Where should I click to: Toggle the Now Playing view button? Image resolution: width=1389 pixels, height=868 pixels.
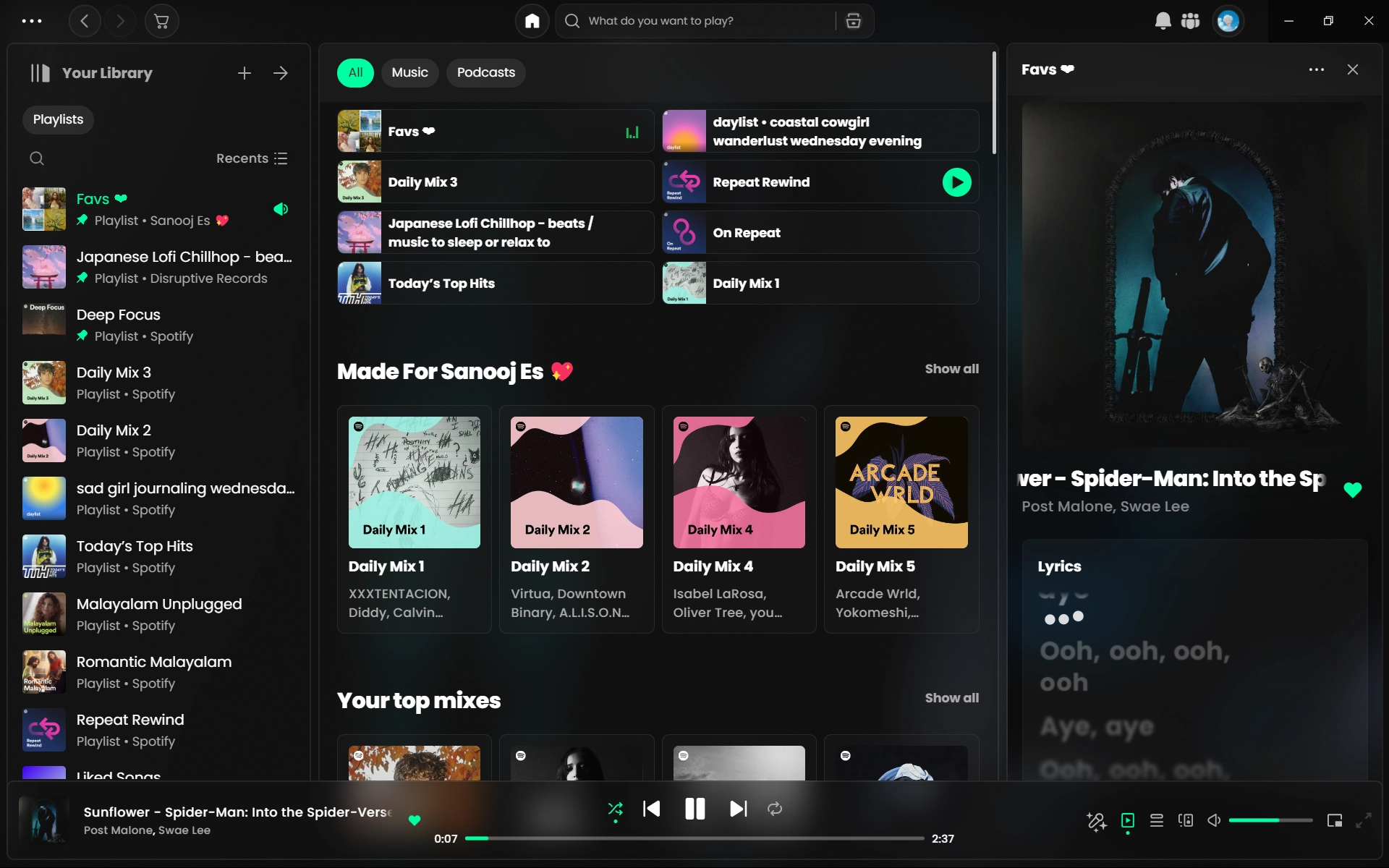click(x=1127, y=820)
